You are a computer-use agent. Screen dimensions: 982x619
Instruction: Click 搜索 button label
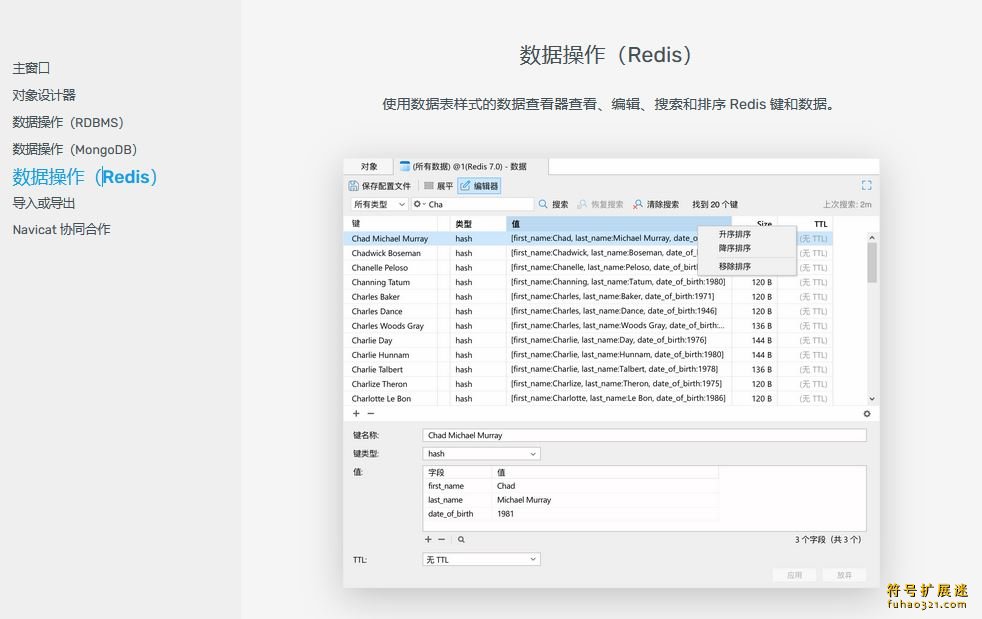point(560,204)
